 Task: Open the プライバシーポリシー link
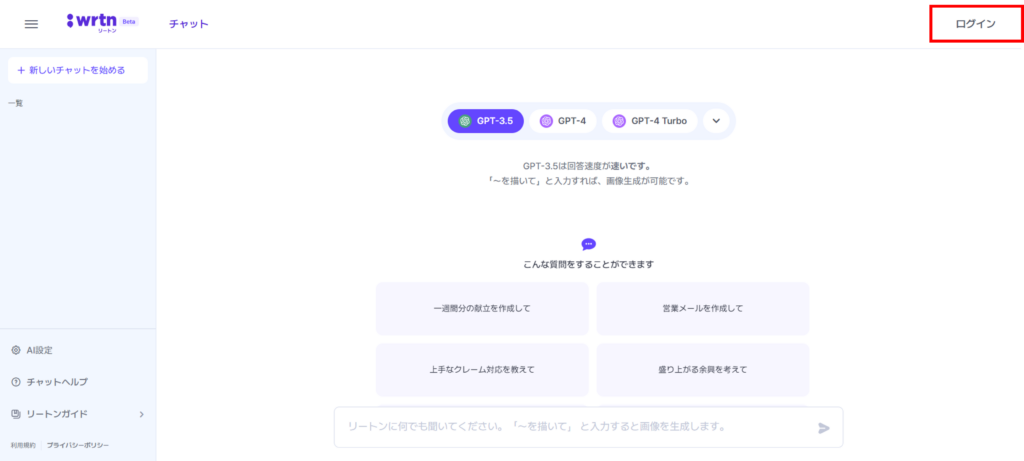78,445
